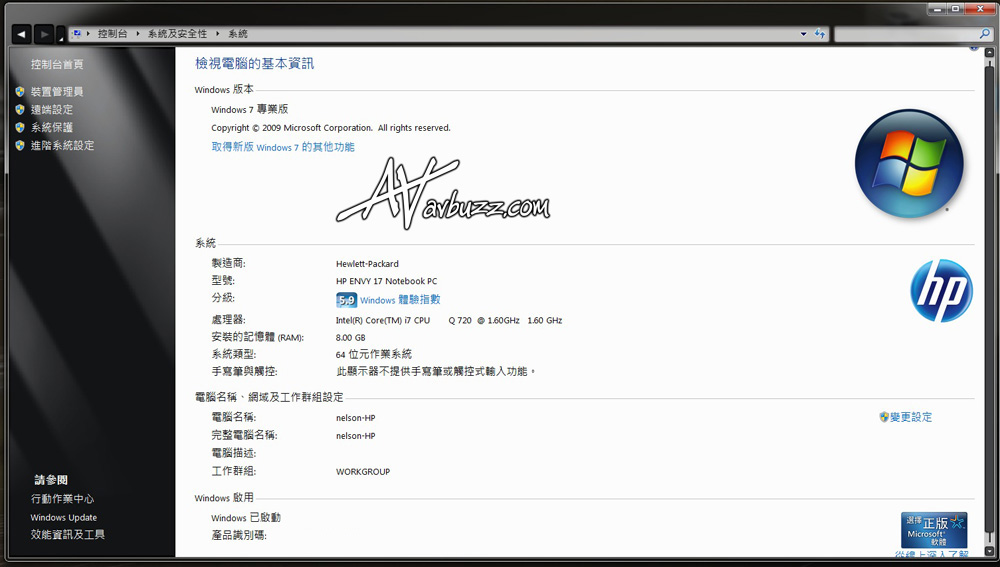Click the address bar refresh icon
The width and height of the screenshot is (1000, 567).
[x=820, y=34]
